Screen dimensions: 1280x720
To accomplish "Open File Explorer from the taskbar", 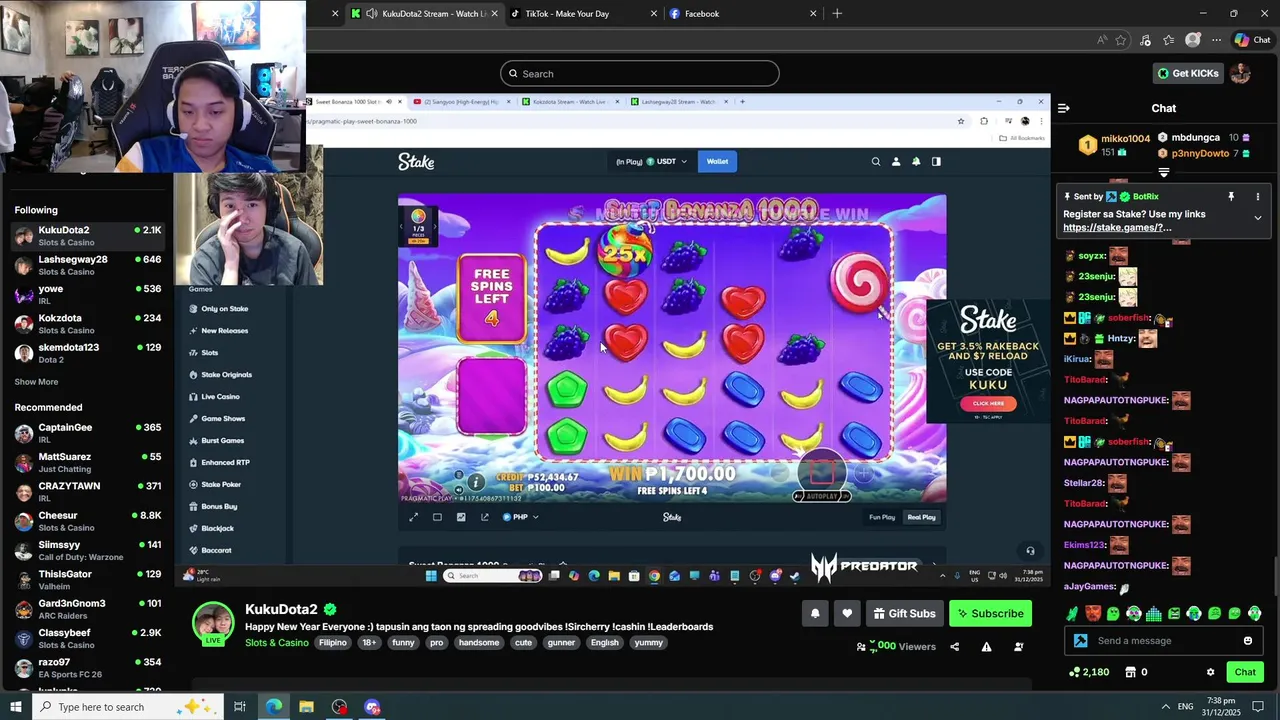I will 306,707.
